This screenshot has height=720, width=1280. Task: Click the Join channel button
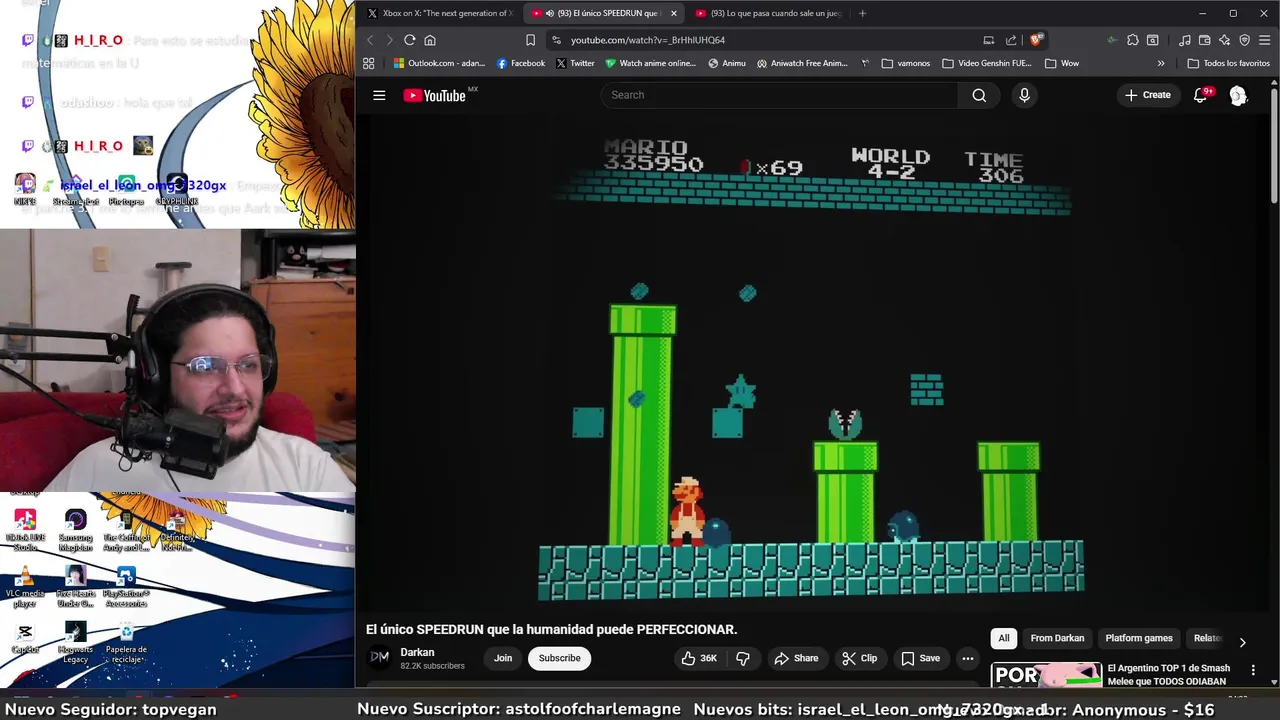pyautogui.click(x=503, y=658)
